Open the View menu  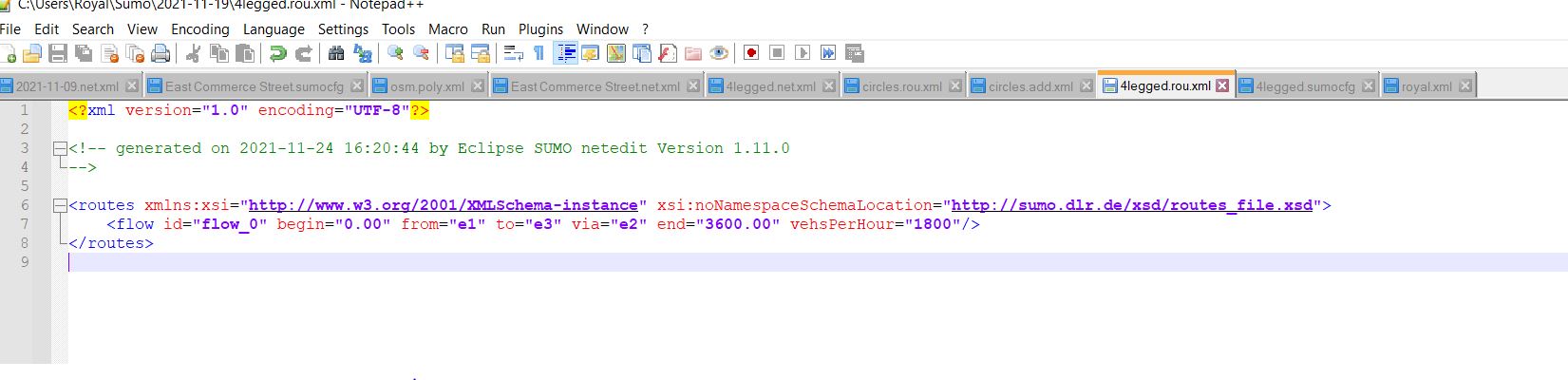[x=142, y=29]
